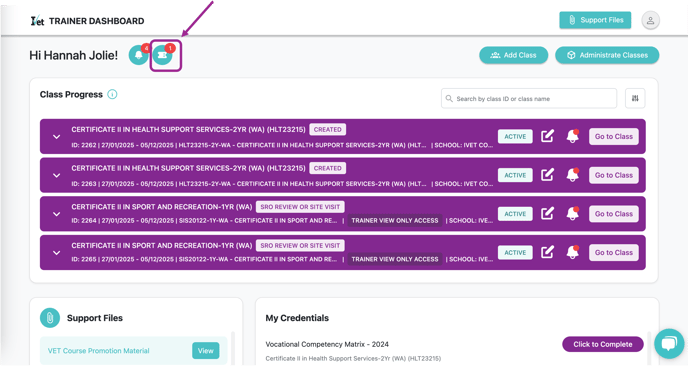Expand class ID 2264 row chevron

pyautogui.click(x=57, y=214)
